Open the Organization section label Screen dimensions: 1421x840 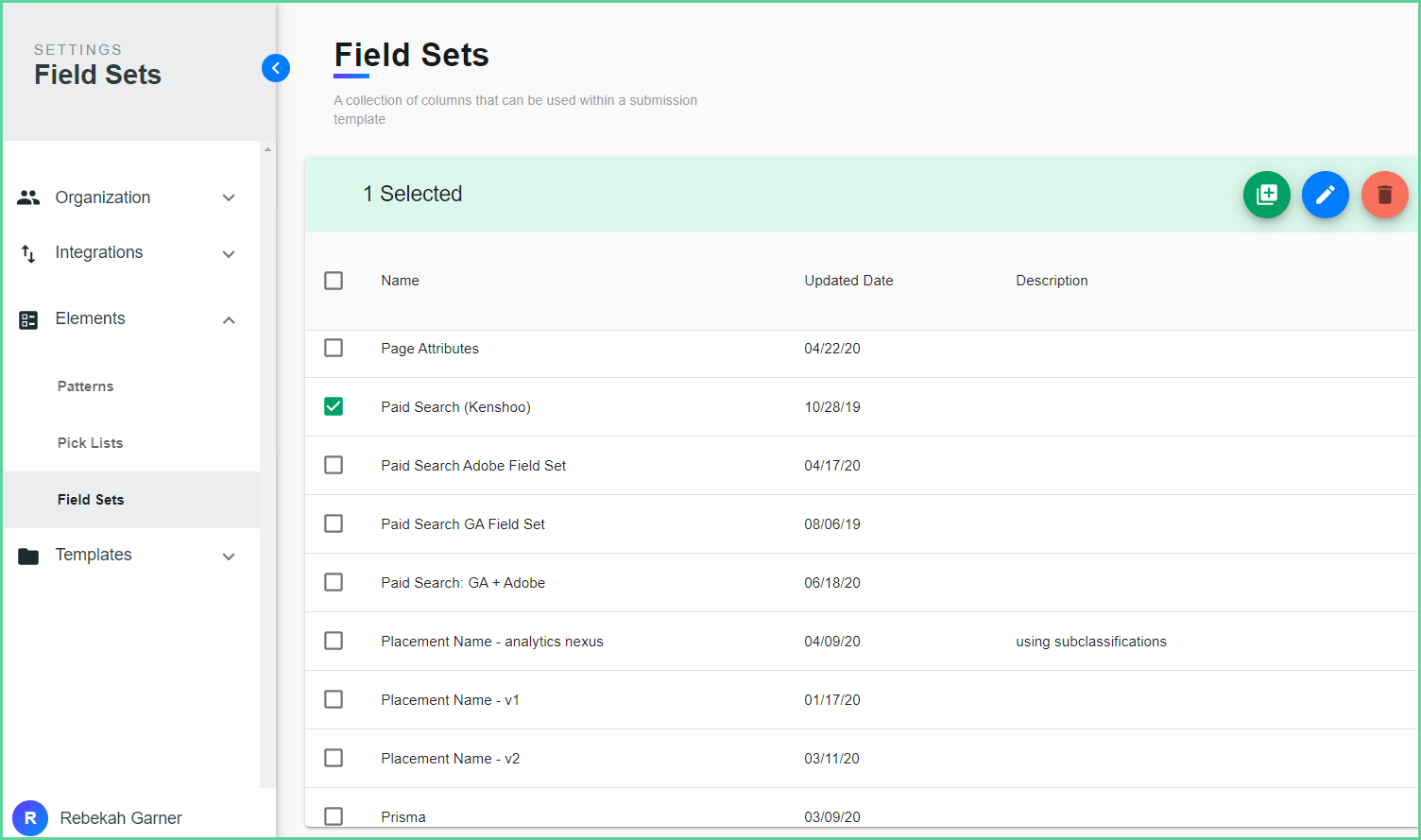coord(103,197)
